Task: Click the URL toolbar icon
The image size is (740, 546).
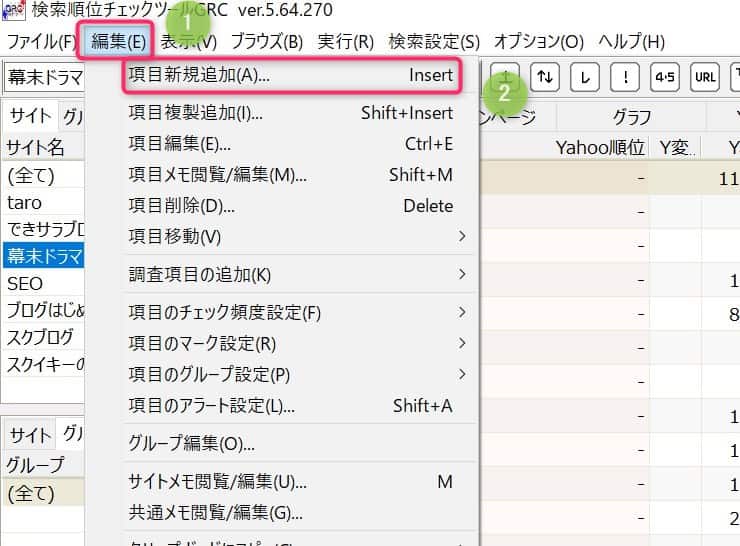Action: click(x=705, y=76)
